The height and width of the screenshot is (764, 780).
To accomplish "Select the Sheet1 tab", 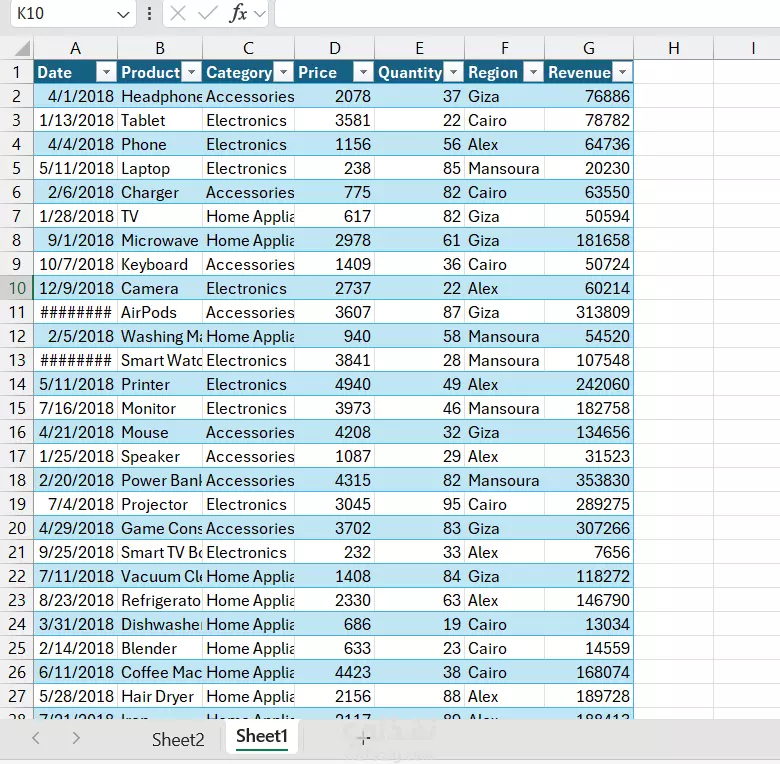I will (x=262, y=737).
